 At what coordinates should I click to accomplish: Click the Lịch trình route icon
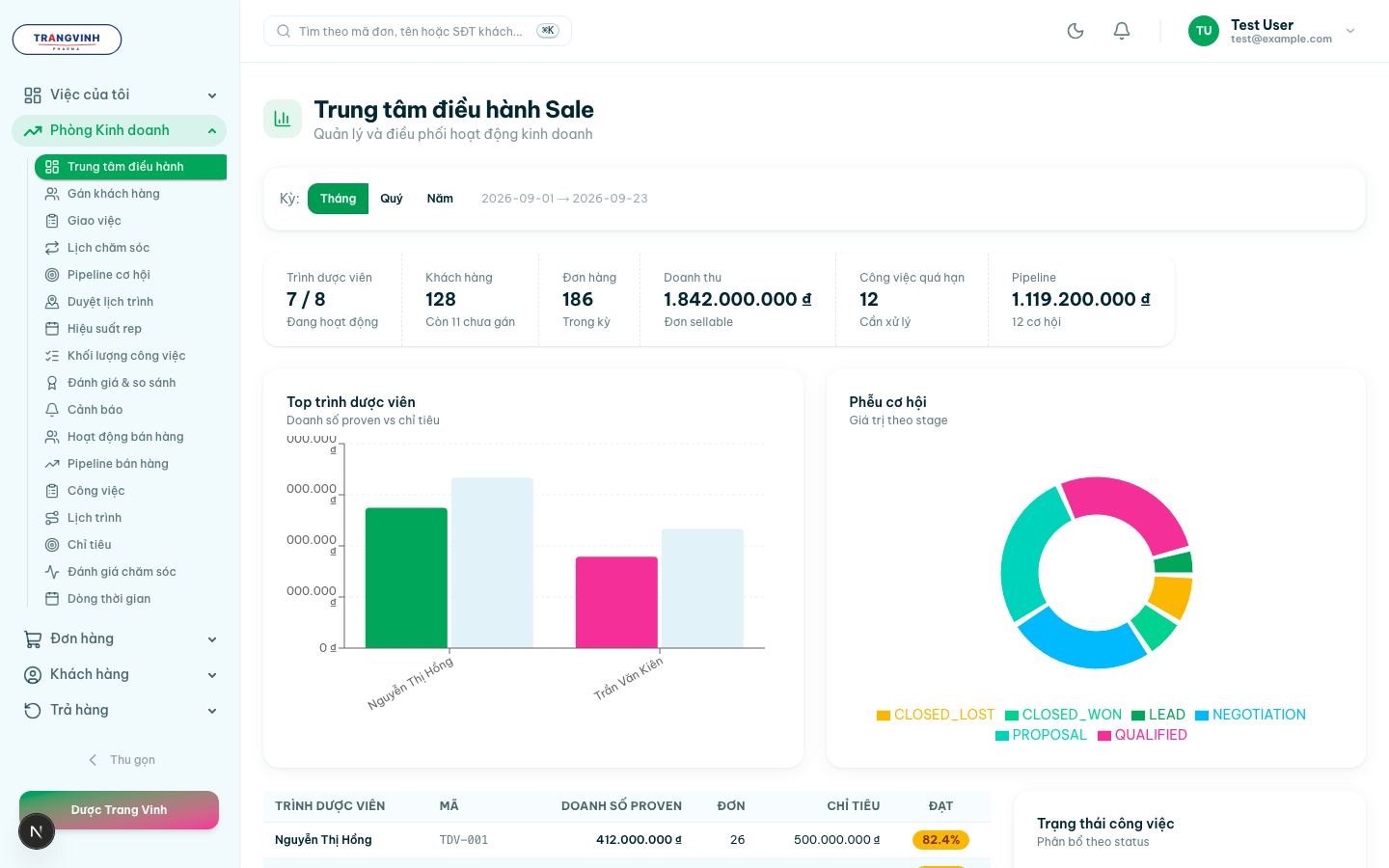[x=52, y=518]
